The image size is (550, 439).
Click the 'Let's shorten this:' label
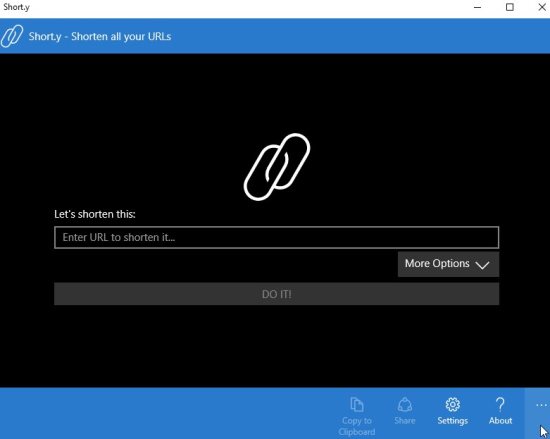point(95,214)
